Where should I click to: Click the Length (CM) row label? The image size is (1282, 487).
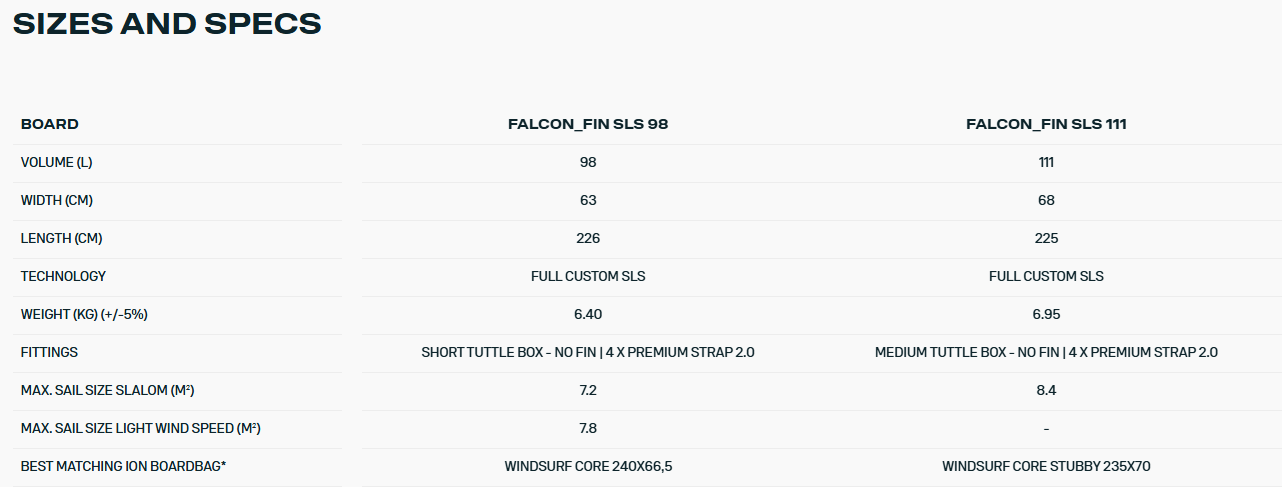click(61, 238)
